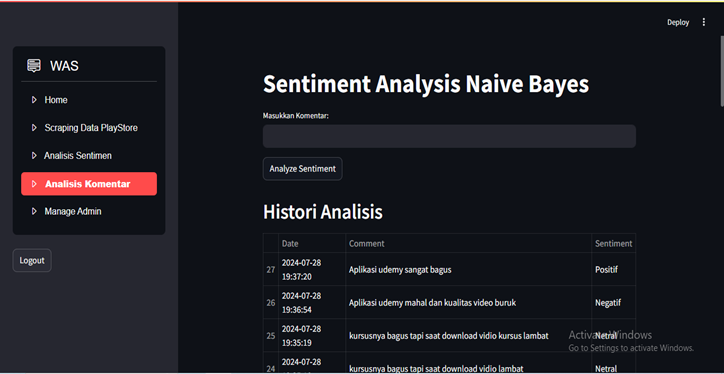This screenshot has height=374, width=724.
Task: Click the Histori Analisis heading
Action: pyautogui.click(x=323, y=212)
